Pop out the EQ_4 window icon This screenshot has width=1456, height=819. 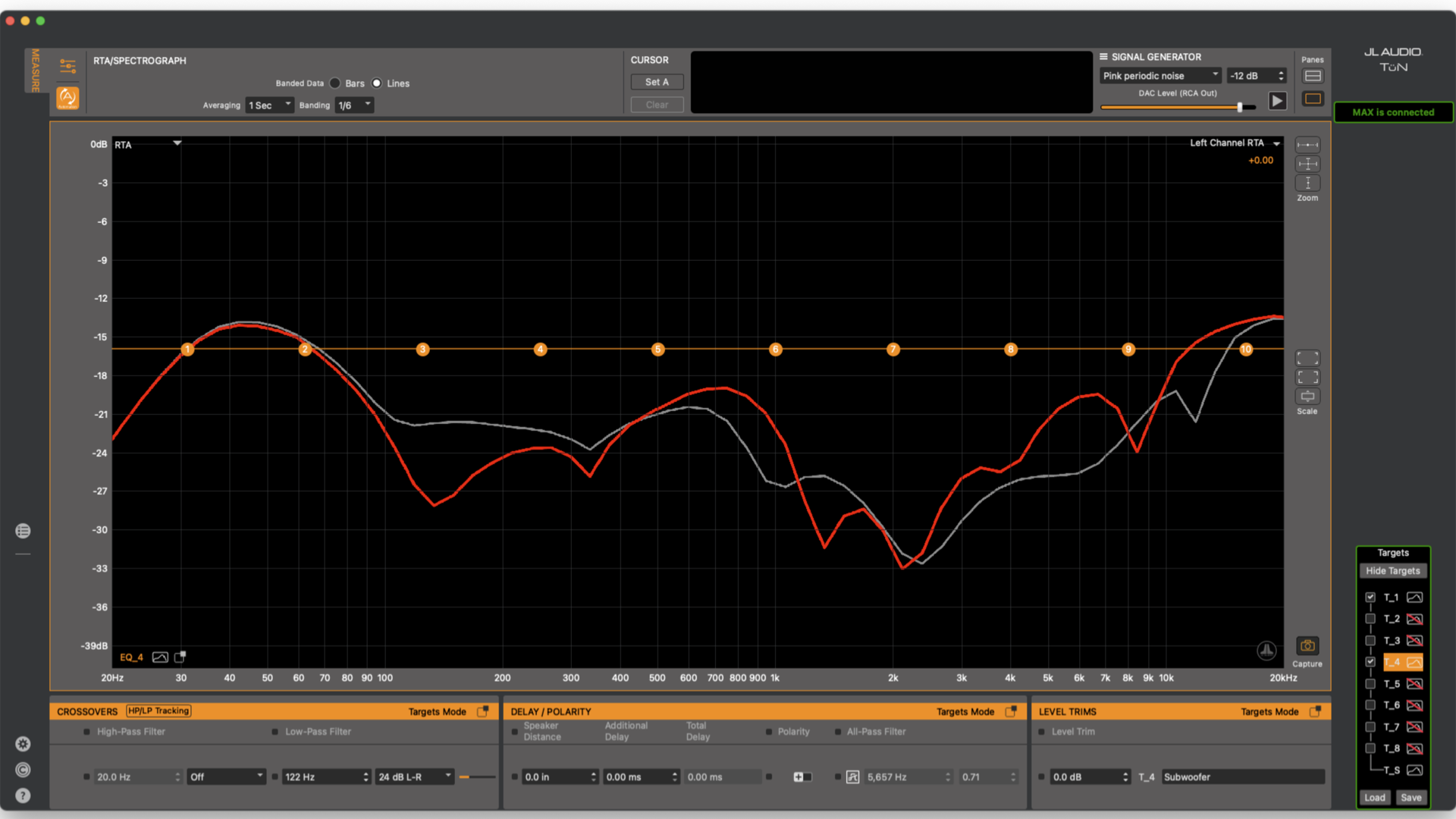click(180, 657)
